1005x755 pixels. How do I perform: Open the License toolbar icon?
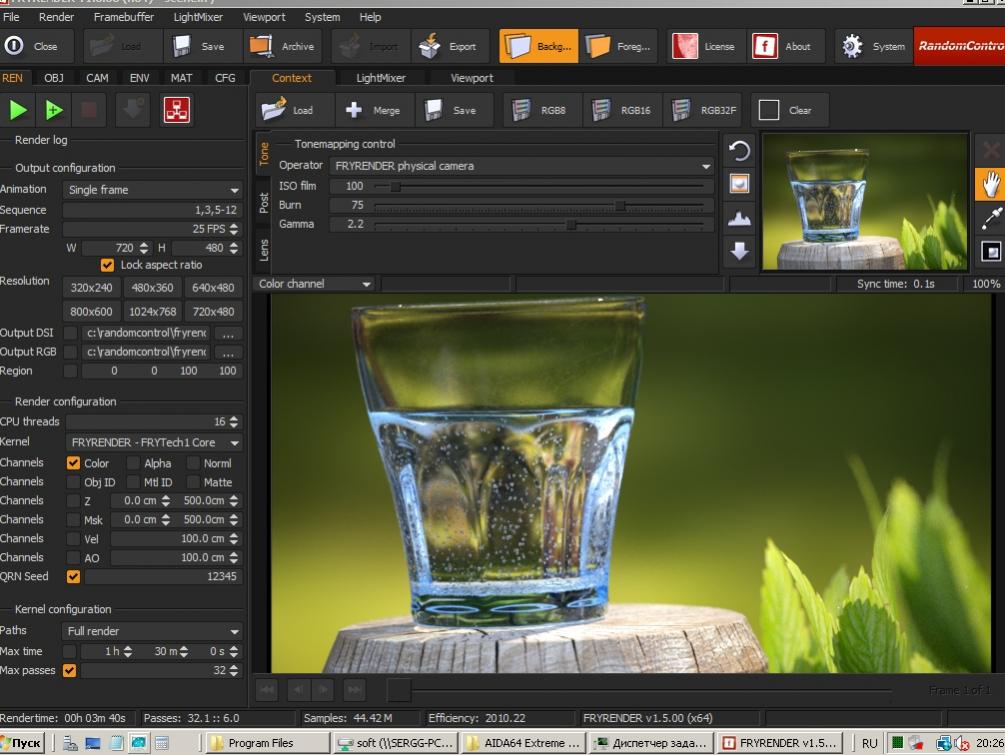[x=685, y=46]
